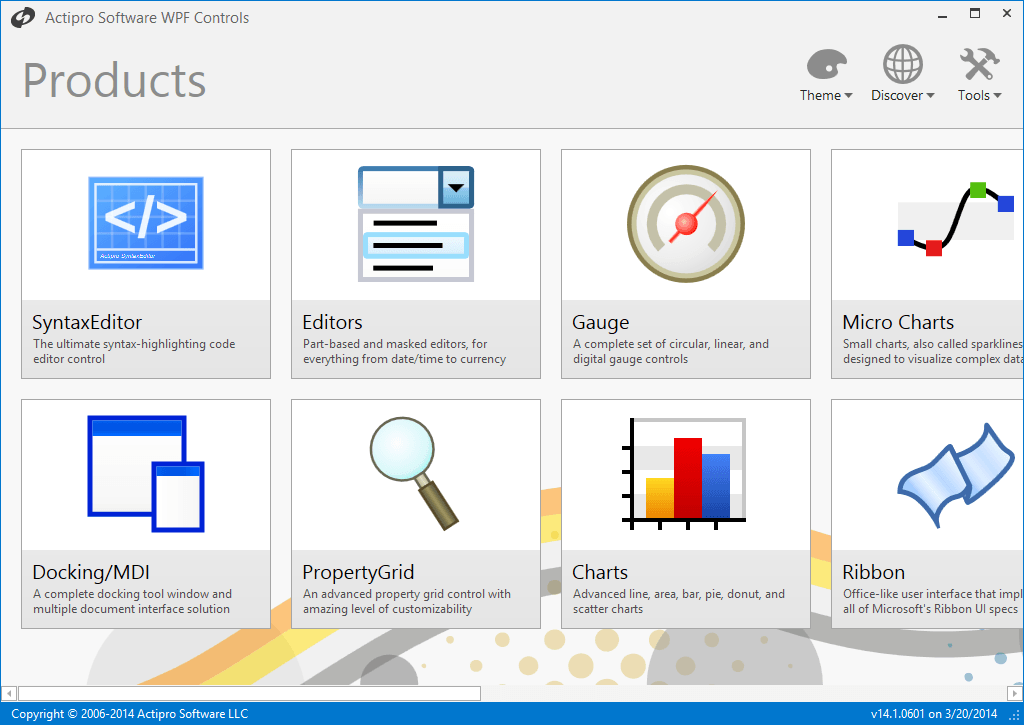Click 'An advanced property grid control' description
The width and height of the screenshot is (1024, 725).
pos(407,602)
